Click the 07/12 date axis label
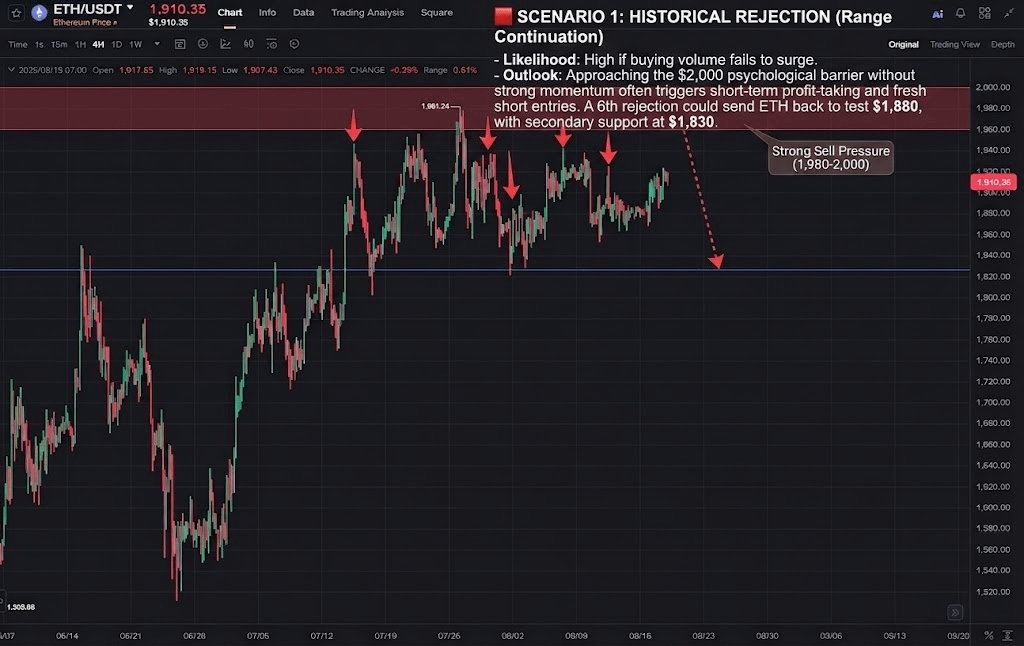 tap(321, 636)
